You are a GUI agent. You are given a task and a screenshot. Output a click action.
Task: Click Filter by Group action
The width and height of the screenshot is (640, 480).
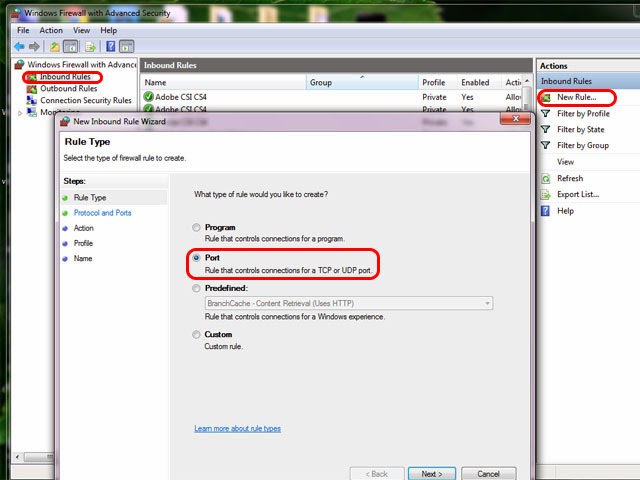pos(583,145)
